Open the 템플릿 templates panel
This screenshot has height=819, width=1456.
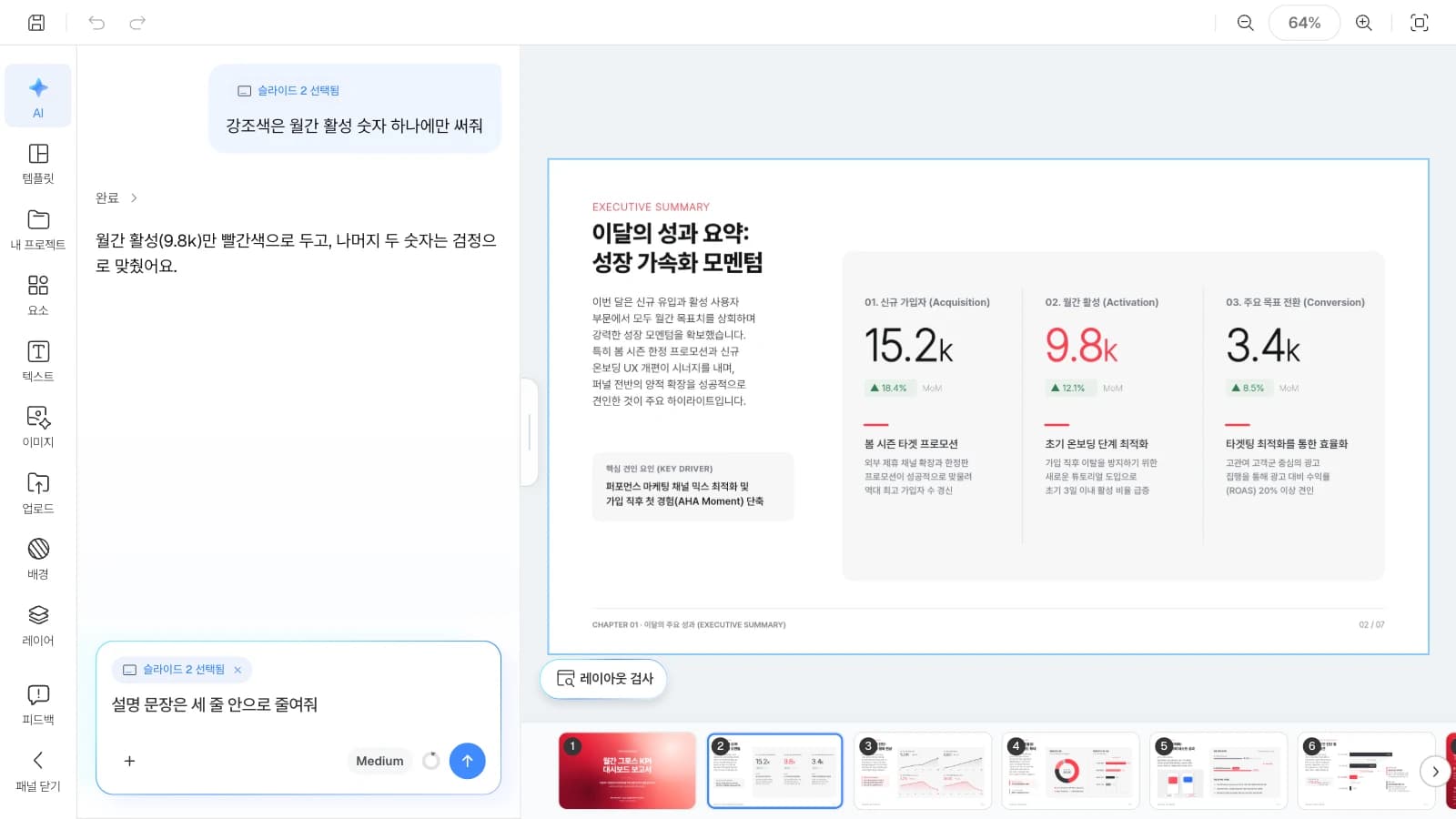38,163
